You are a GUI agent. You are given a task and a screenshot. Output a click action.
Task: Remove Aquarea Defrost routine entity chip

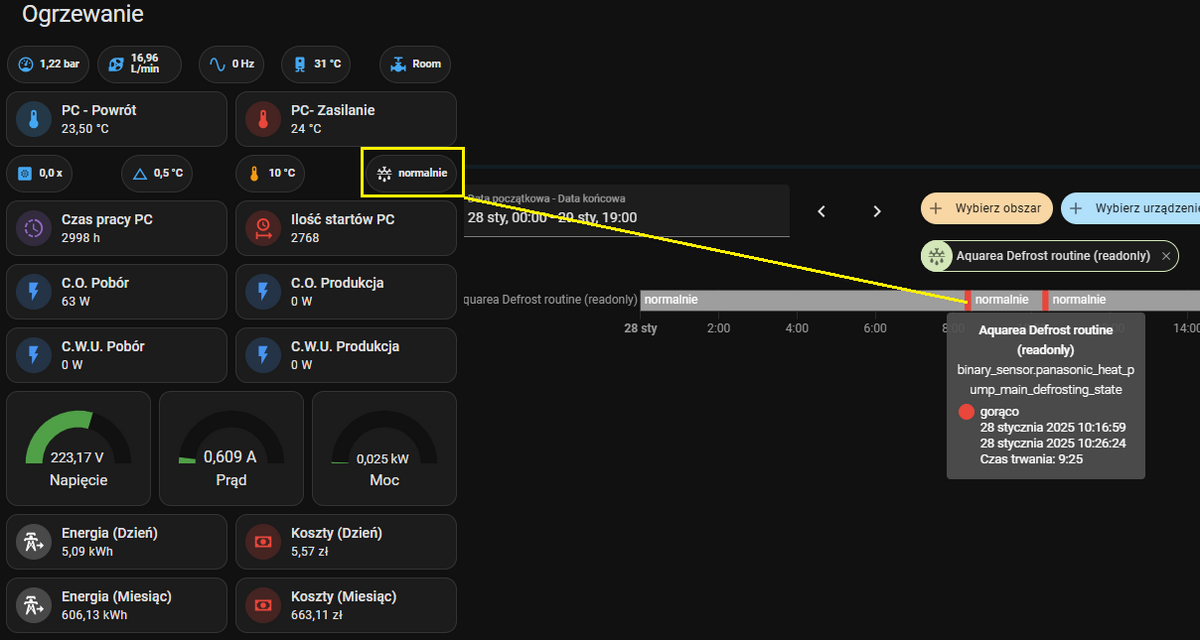1165,256
